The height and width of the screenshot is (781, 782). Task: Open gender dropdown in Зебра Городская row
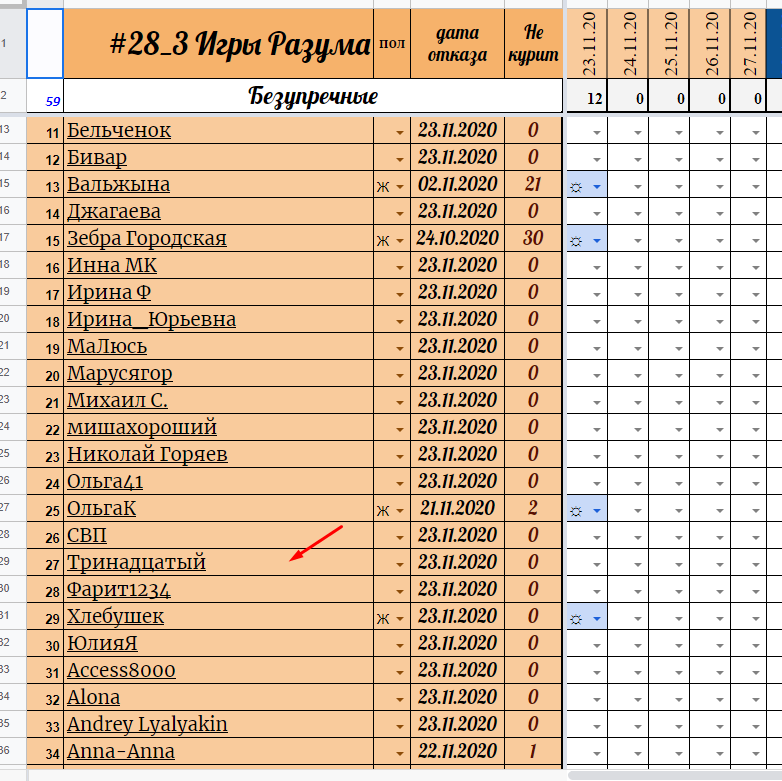click(x=399, y=240)
